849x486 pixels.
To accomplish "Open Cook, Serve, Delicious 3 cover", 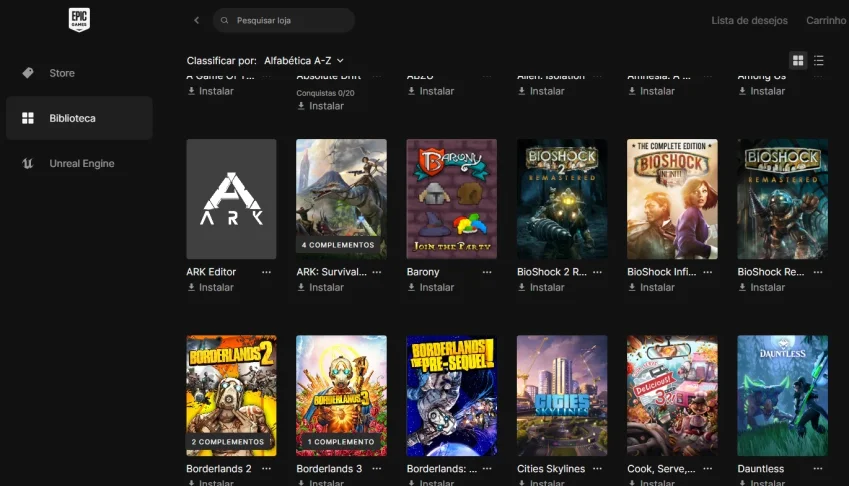I will (x=672, y=396).
